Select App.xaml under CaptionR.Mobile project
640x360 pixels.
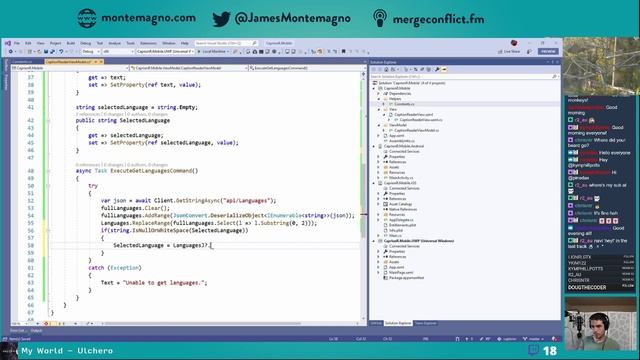396,136
